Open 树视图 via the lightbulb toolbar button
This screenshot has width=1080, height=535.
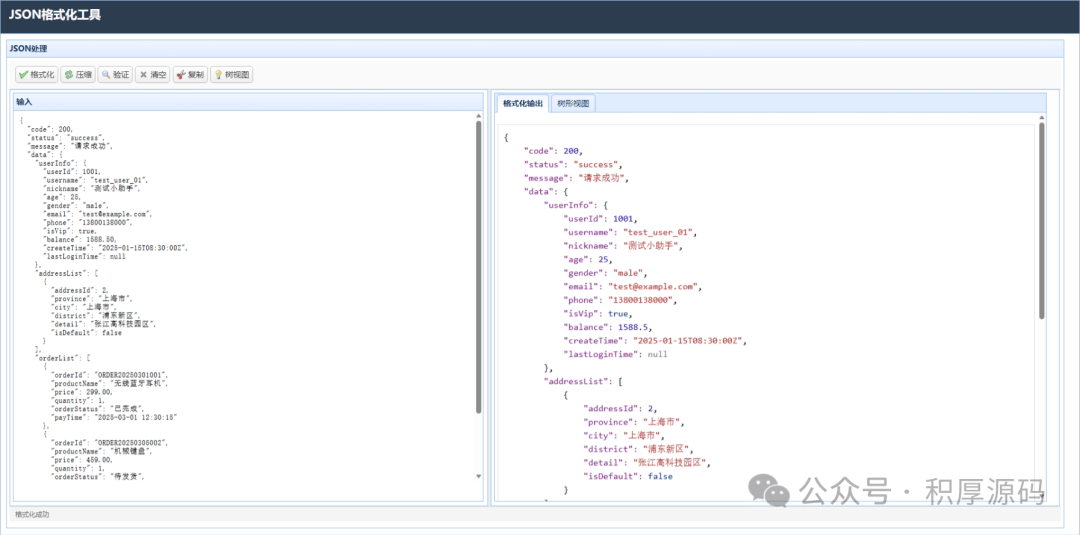[x=231, y=74]
